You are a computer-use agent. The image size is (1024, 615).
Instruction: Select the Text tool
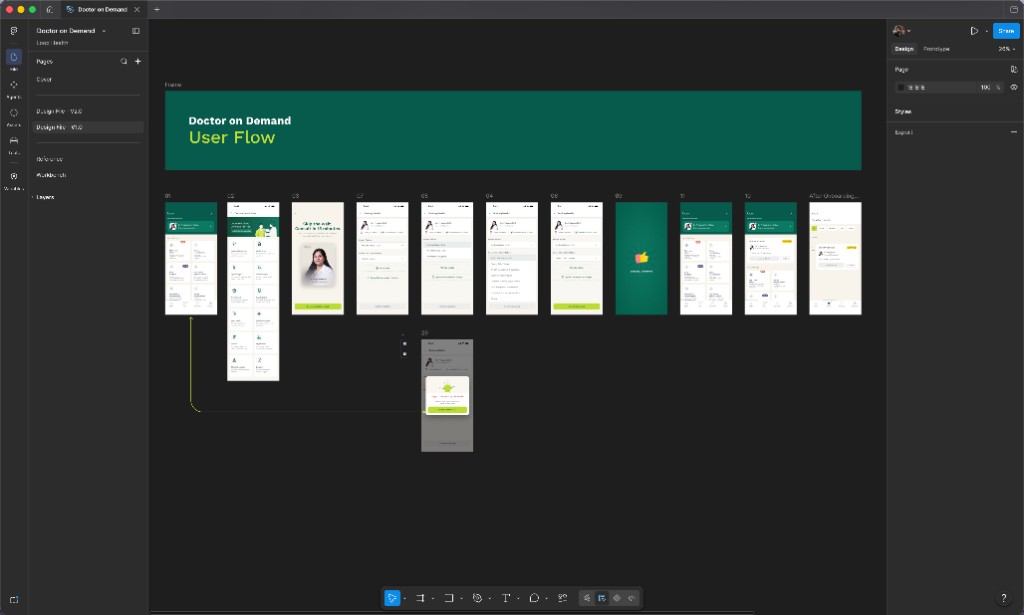click(x=506, y=598)
